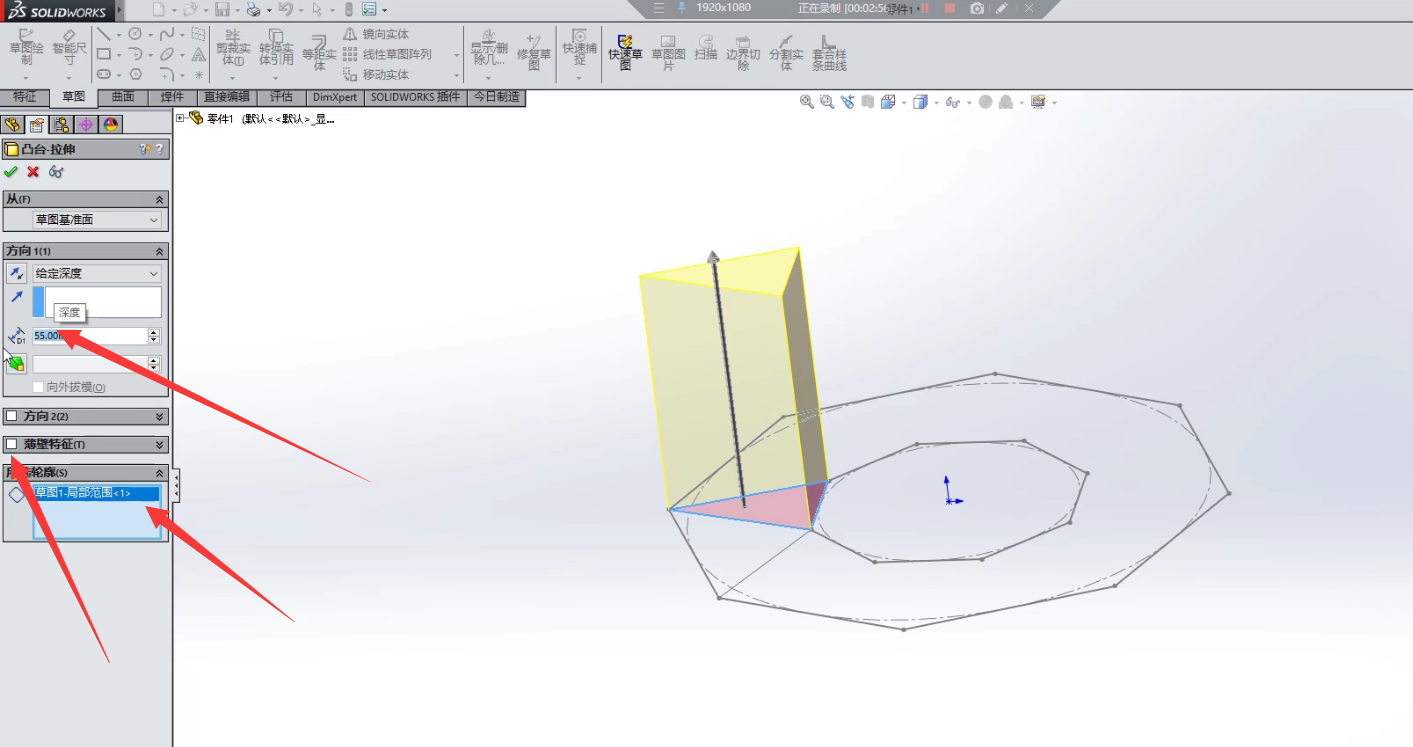Click the reverse direction icon beside 给定深度
This screenshot has width=1413, height=747.
point(17,273)
